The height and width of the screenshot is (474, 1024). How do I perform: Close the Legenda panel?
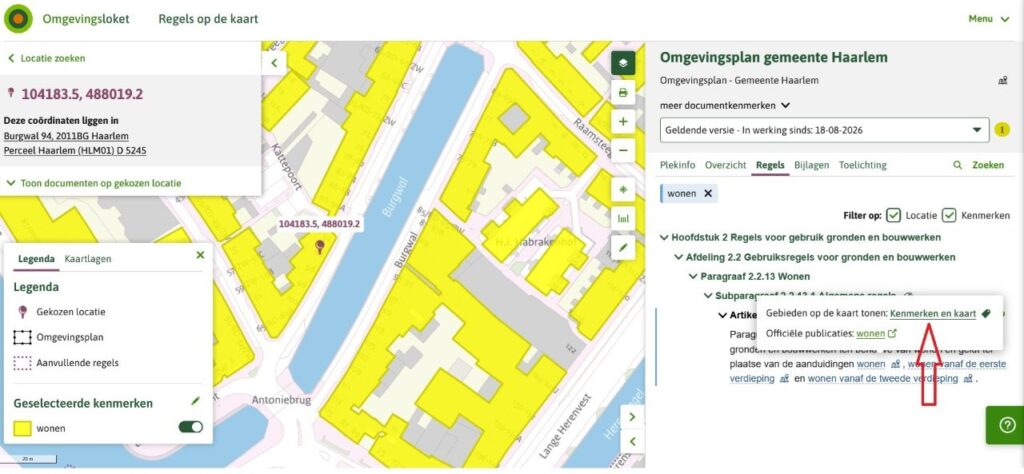(200, 255)
